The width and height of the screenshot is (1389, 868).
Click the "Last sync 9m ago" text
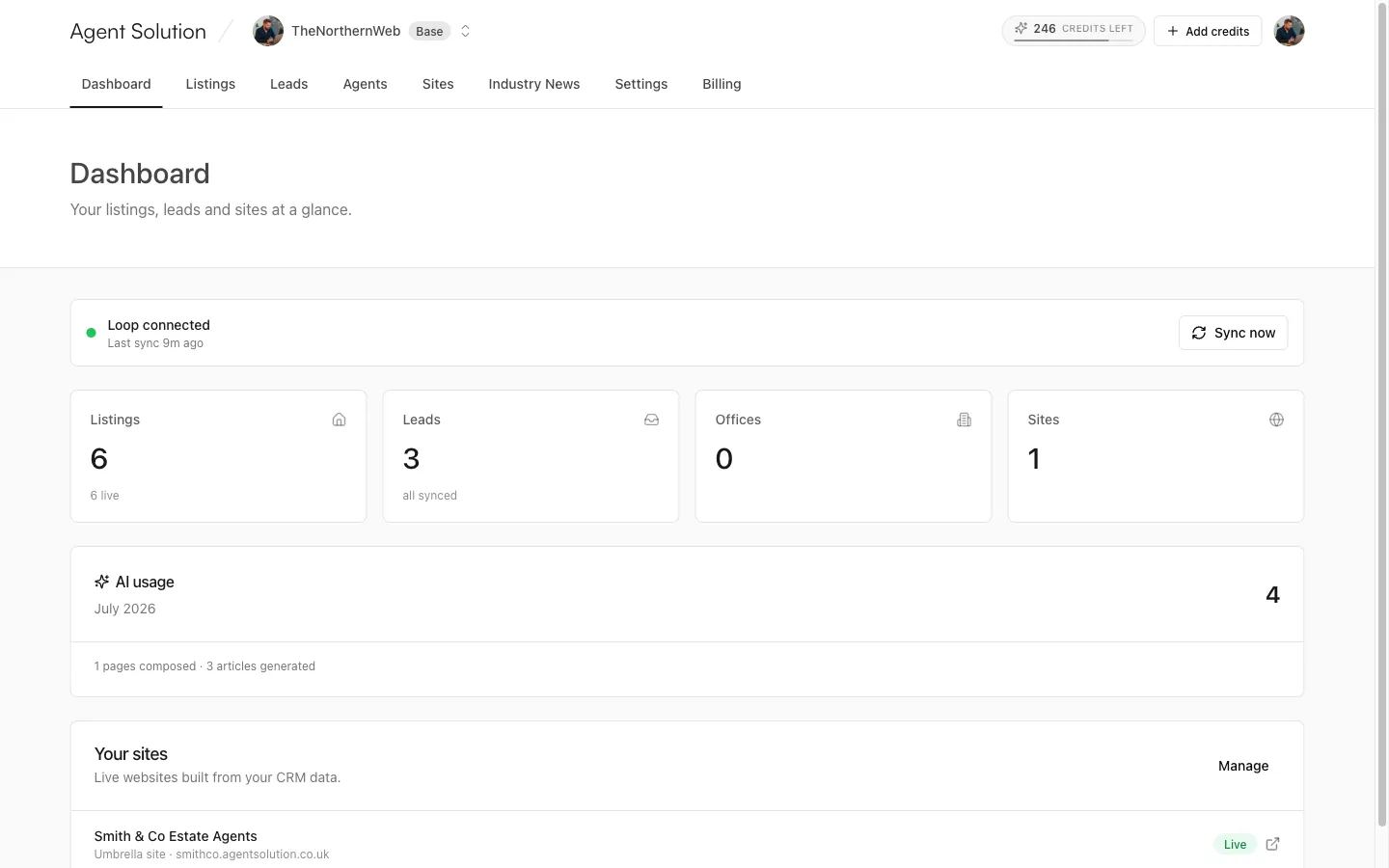155,343
